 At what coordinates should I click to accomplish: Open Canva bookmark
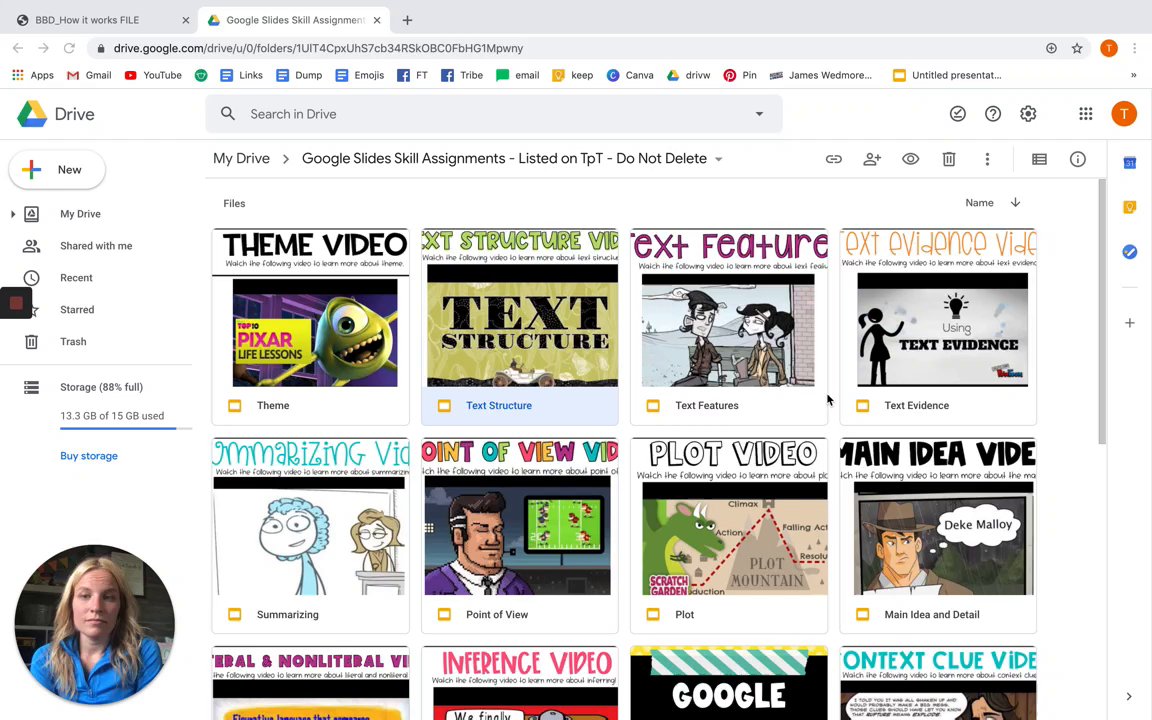[x=630, y=75]
